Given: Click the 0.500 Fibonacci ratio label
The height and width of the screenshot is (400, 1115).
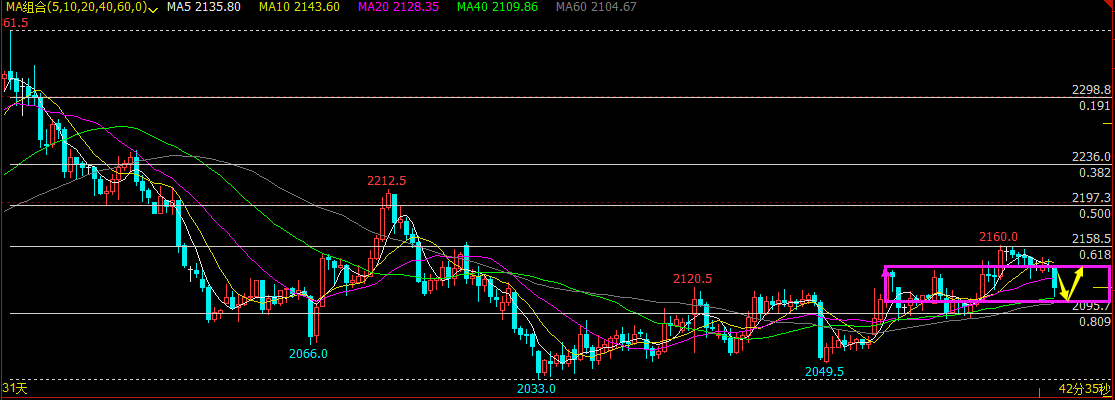Looking at the screenshot, I should coord(1095,213).
